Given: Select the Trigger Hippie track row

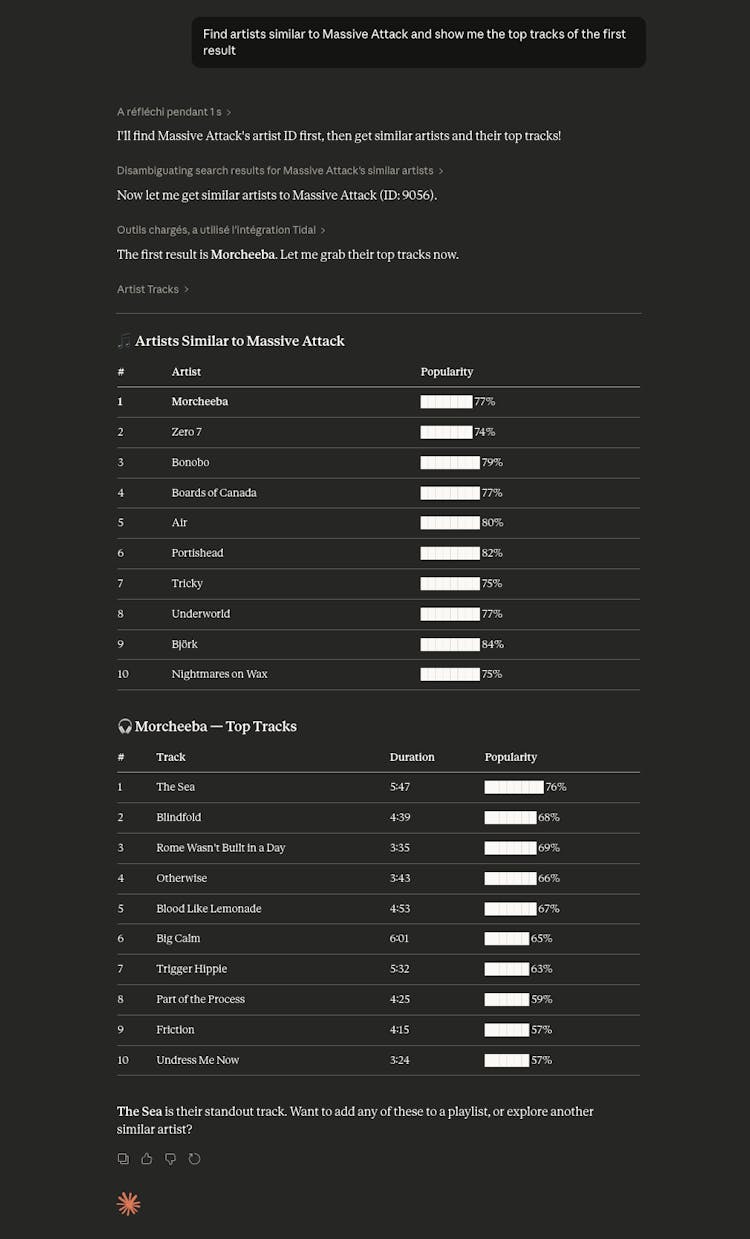Looking at the screenshot, I should tap(191, 969).
